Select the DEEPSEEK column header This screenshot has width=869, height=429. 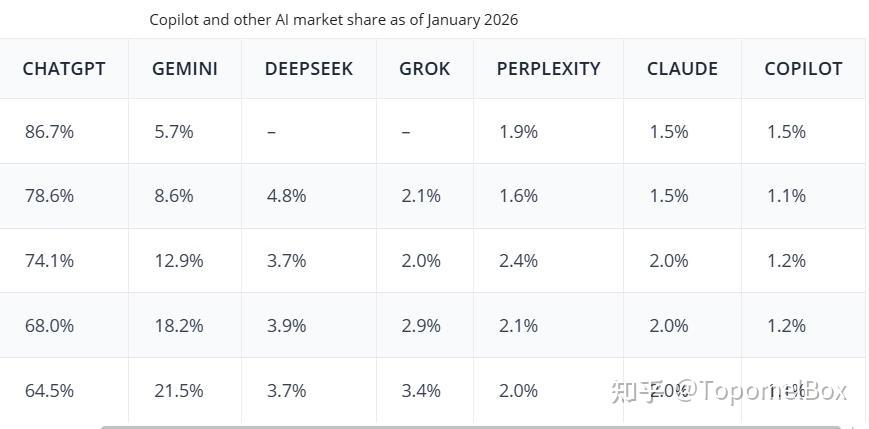309,69
